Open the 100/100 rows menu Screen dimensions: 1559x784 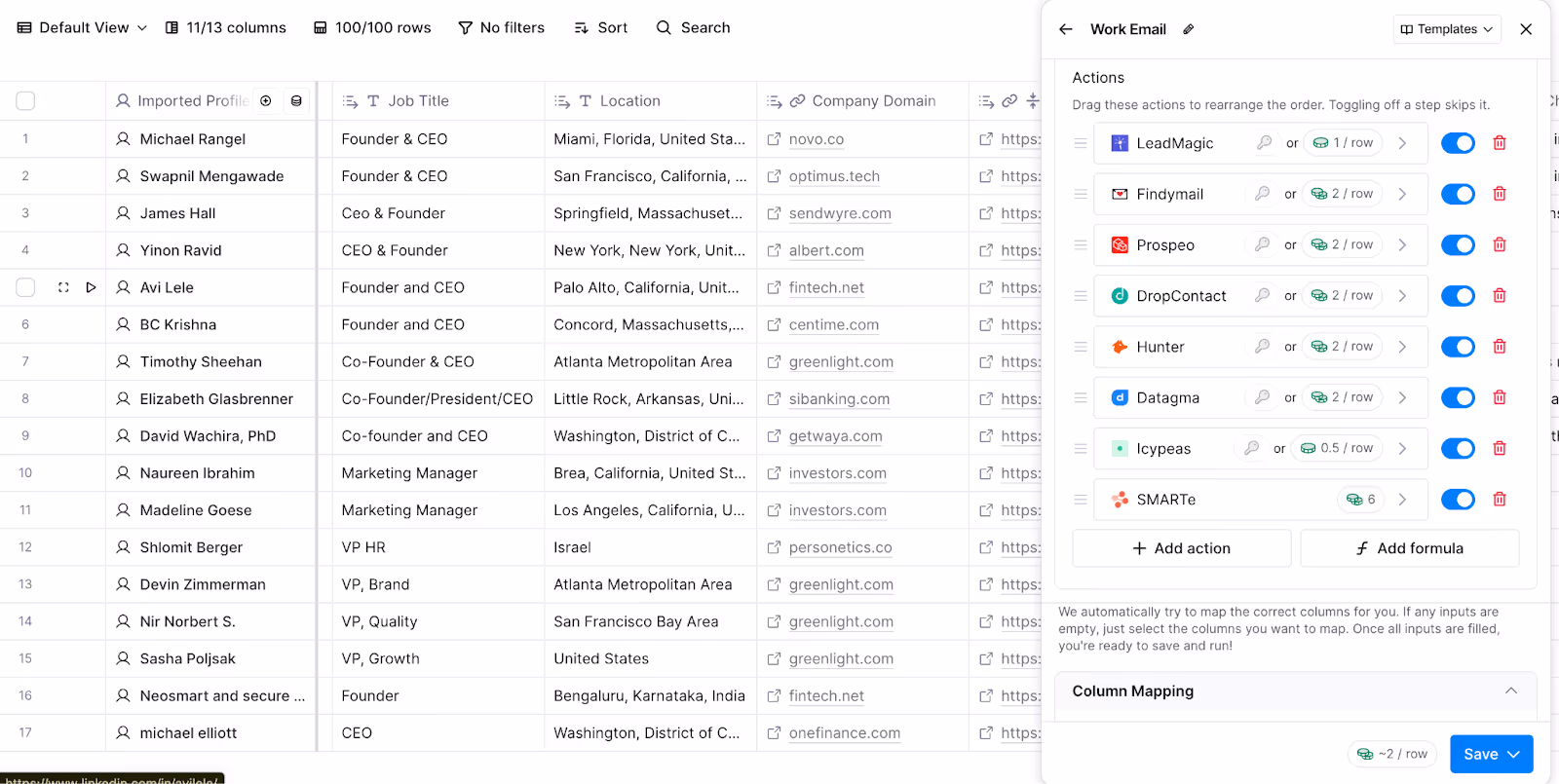[x=372, y=27]
